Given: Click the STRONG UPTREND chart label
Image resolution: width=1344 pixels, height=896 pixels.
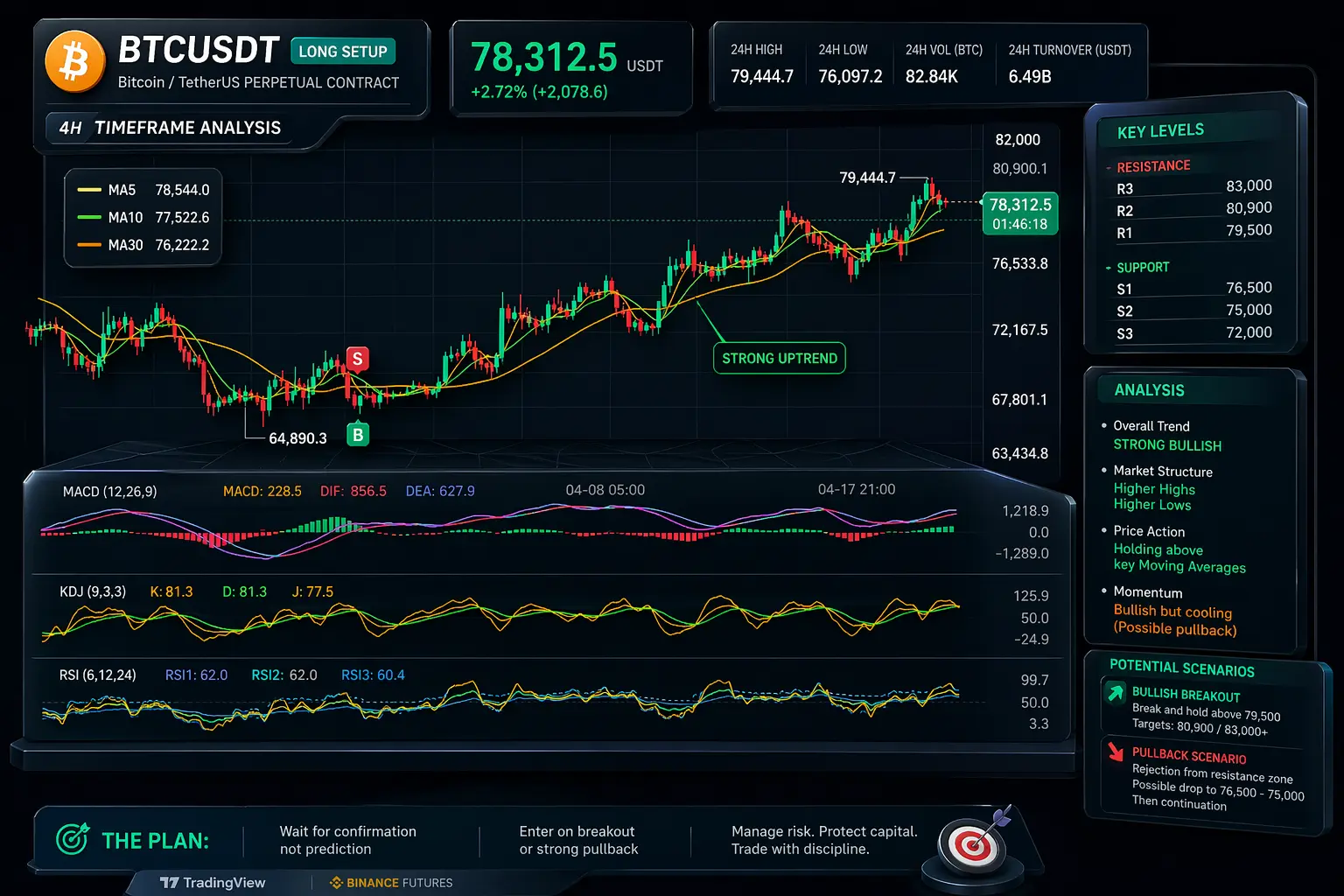Looking at the screenshot, I should 780,358.
